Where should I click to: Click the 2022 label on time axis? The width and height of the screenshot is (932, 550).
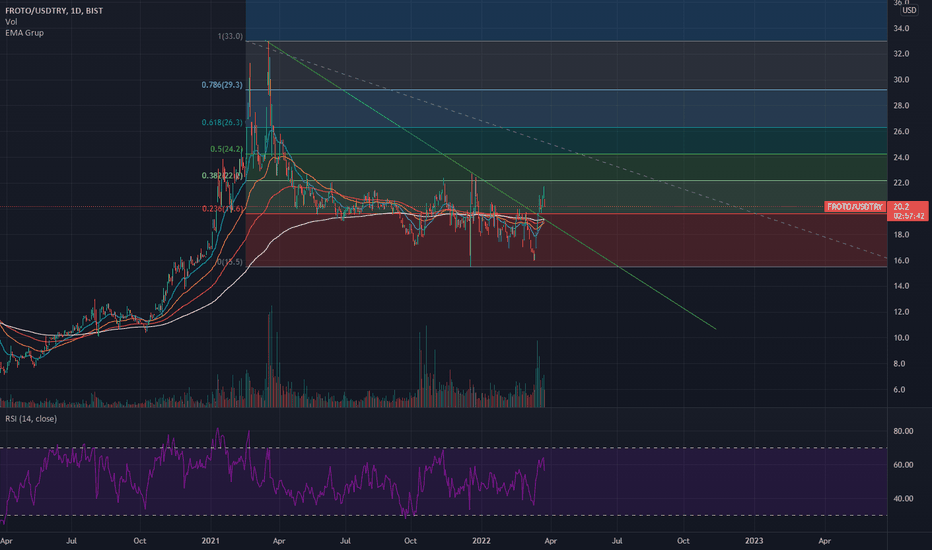point(481,541)
